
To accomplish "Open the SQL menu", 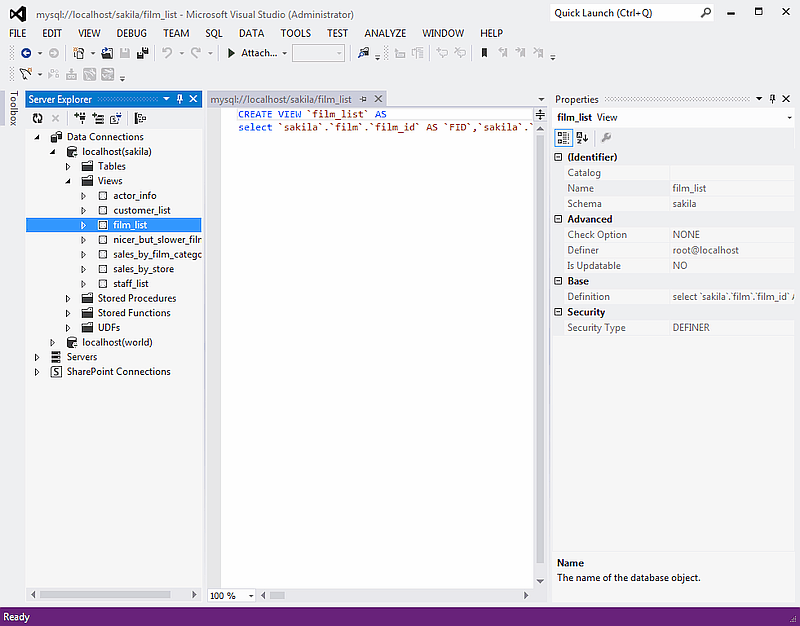I will tap(214, 33).
